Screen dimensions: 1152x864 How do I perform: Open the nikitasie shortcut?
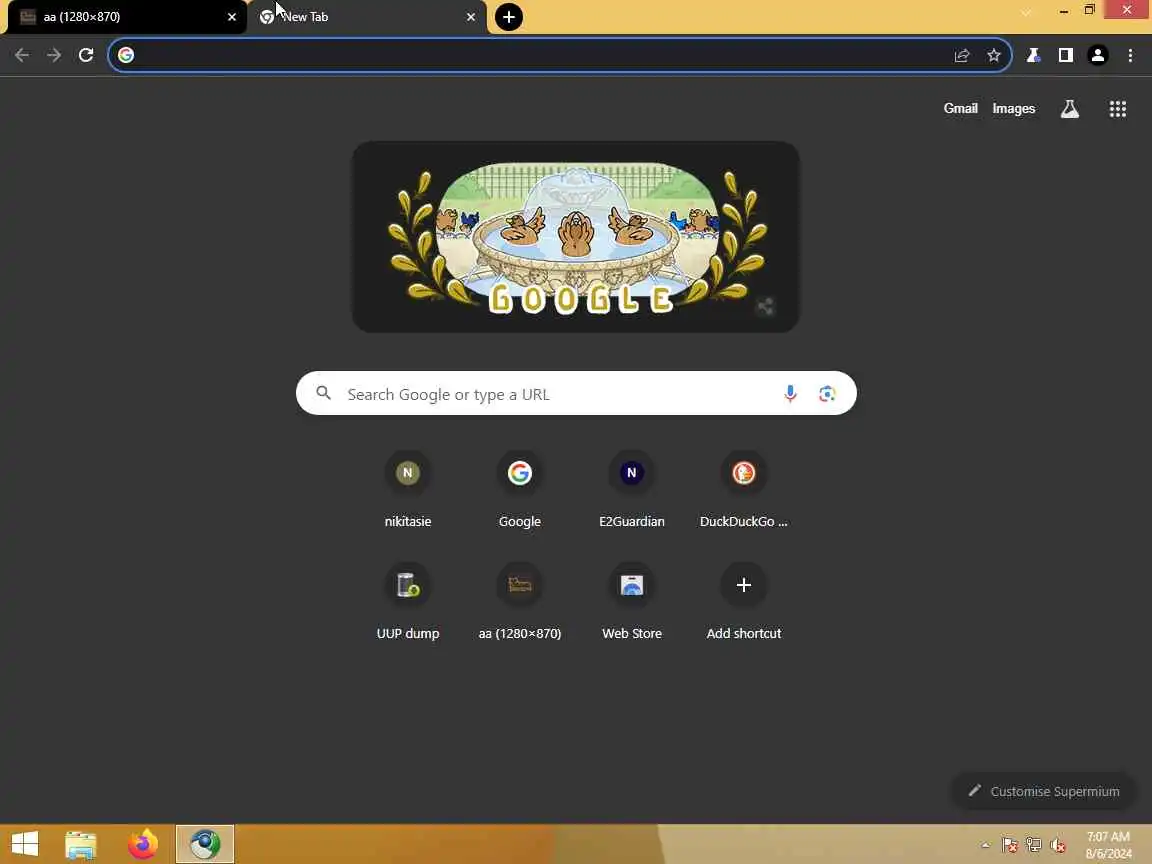coord(408,489)
